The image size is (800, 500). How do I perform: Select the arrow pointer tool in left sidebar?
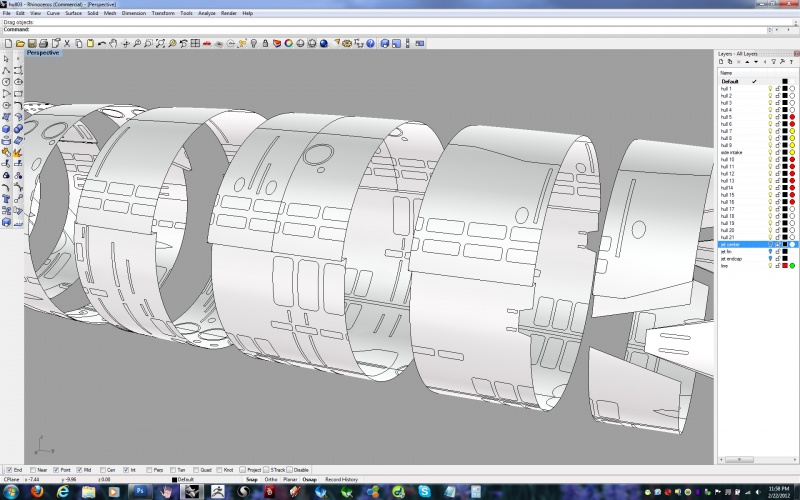pyautogui.click(x=6, y=59)
